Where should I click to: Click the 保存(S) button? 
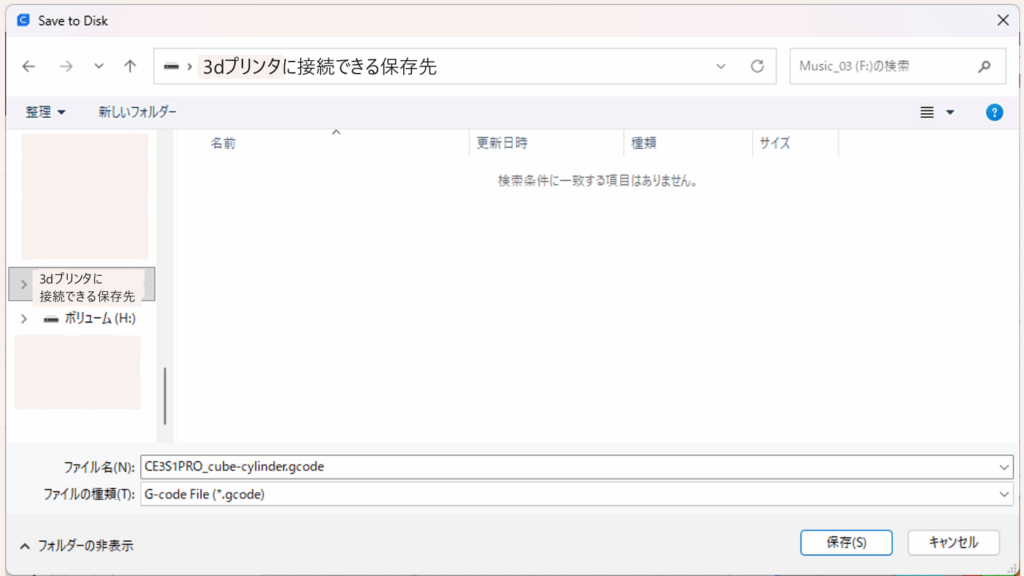(x=845, y=542)
